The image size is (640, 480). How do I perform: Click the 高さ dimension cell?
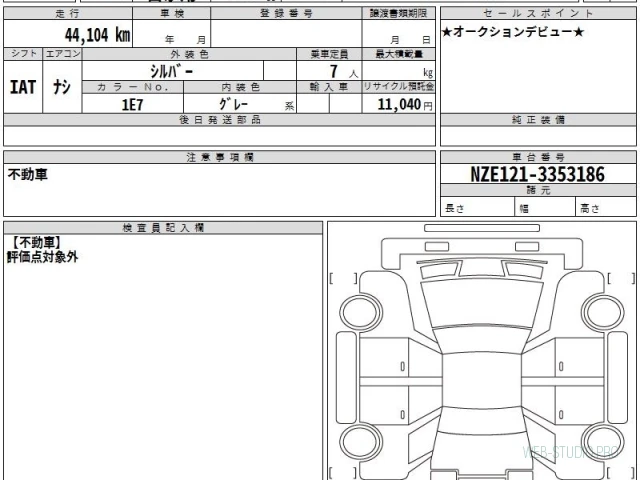(x=606, y=207)
